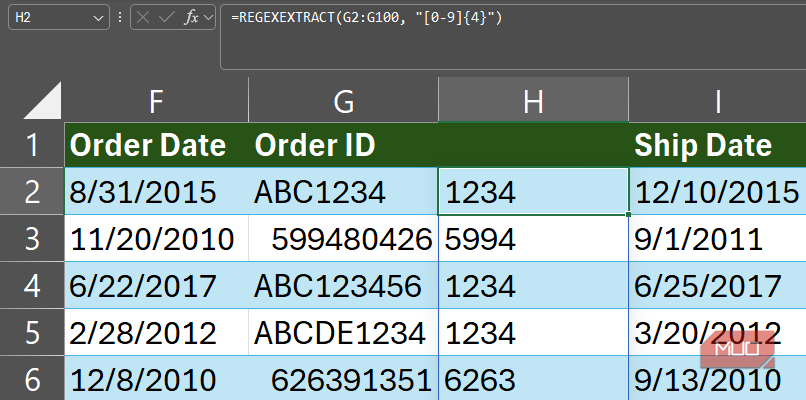
Task: Select column F header
Action: 156,101
